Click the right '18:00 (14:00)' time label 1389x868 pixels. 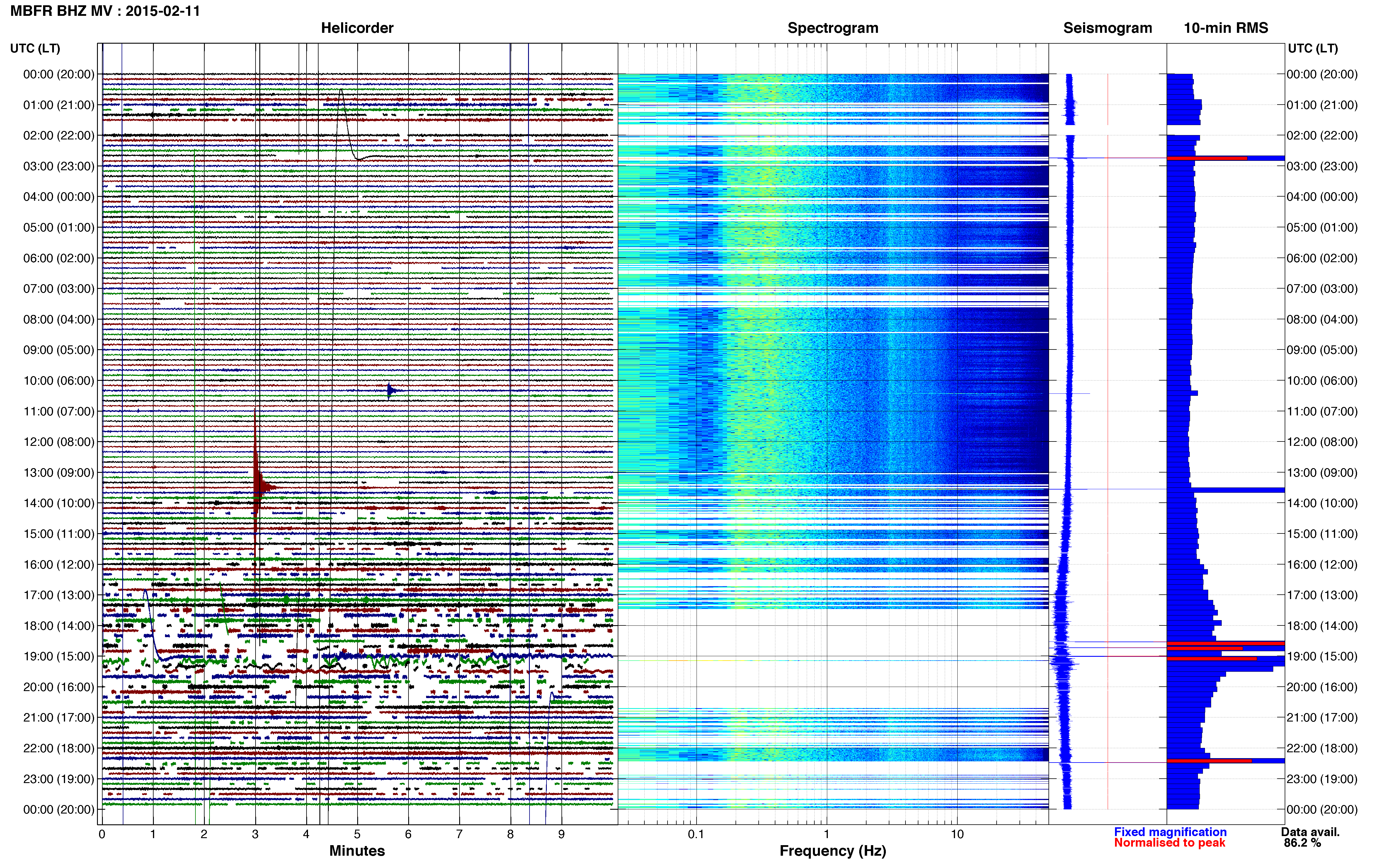1322,626
